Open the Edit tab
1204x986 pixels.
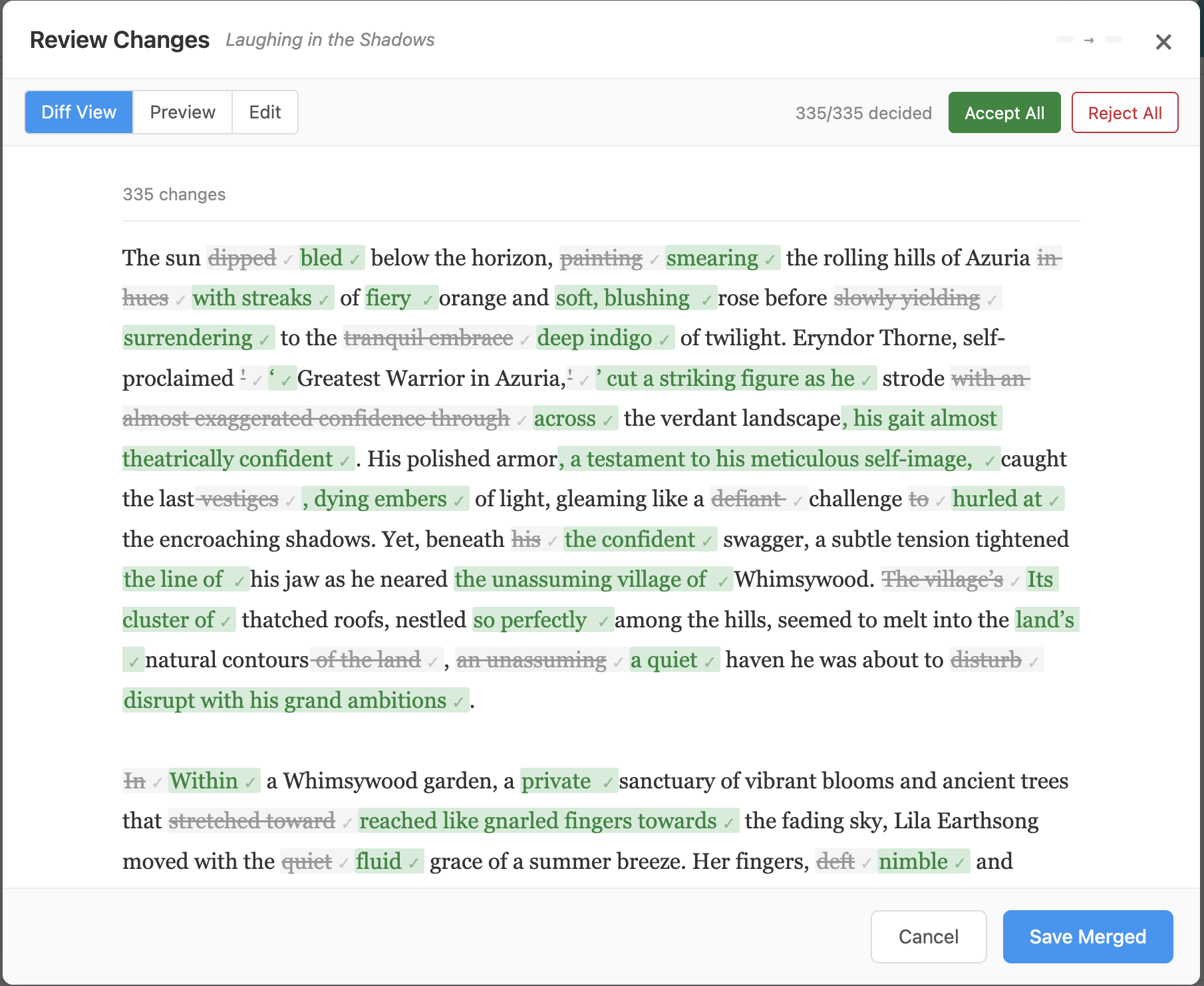pyautogui.click(x=265, y=112)
